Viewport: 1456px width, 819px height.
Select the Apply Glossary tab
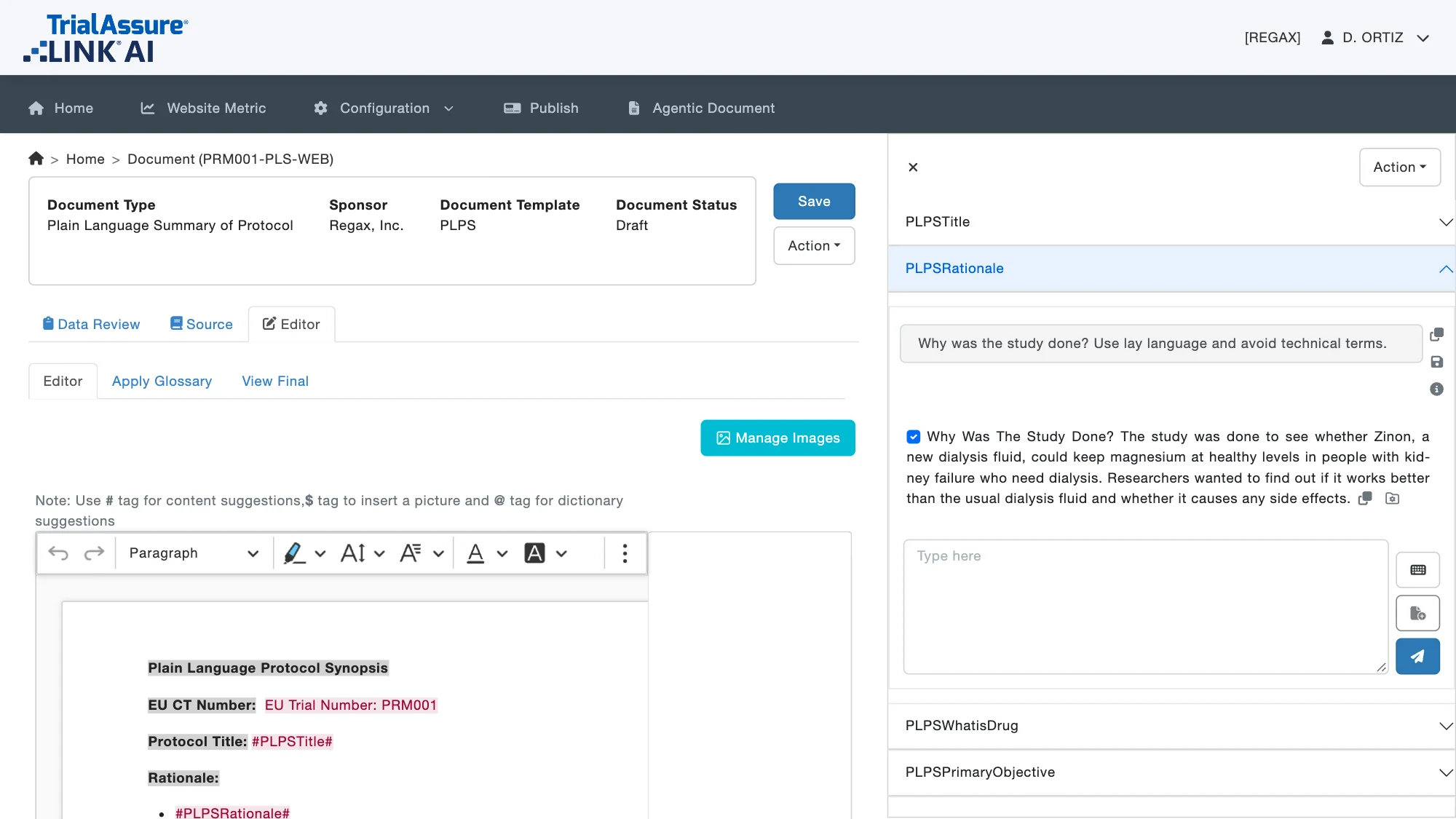(x=162, y=381)
